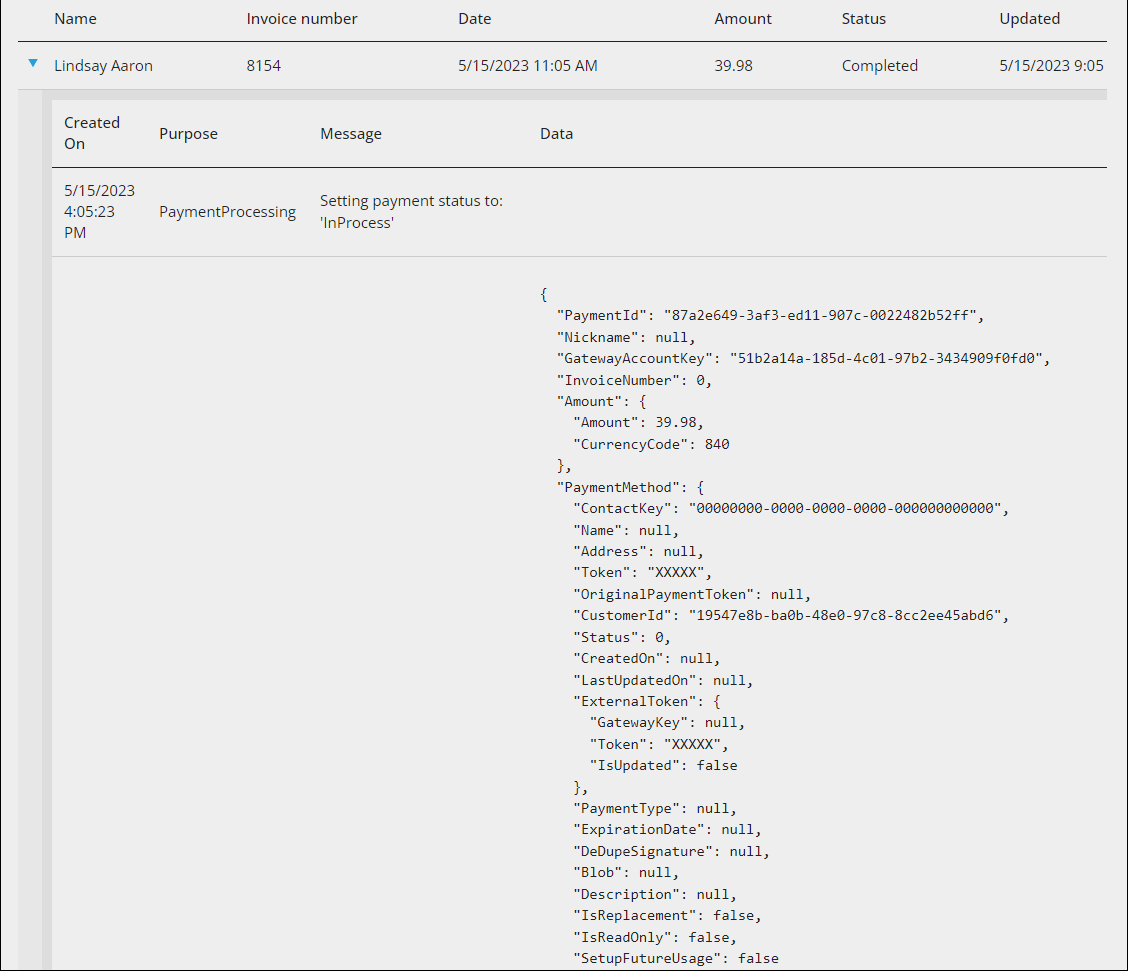
Task: Select the CustomerId GUID line
Action: (x=791, y=615)
